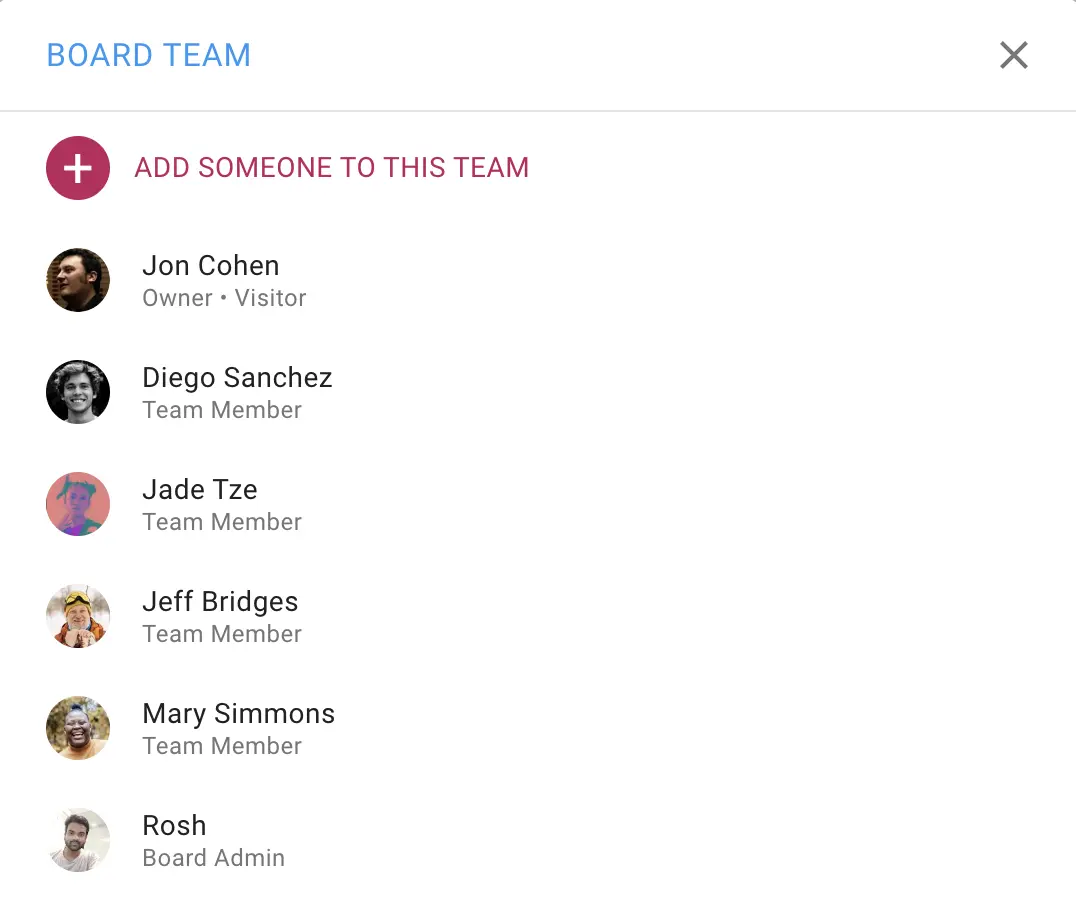The width and height of the screenshot is (1076, 912).
Task: Click the Board Team heading
Action: (x=149, y=55)
